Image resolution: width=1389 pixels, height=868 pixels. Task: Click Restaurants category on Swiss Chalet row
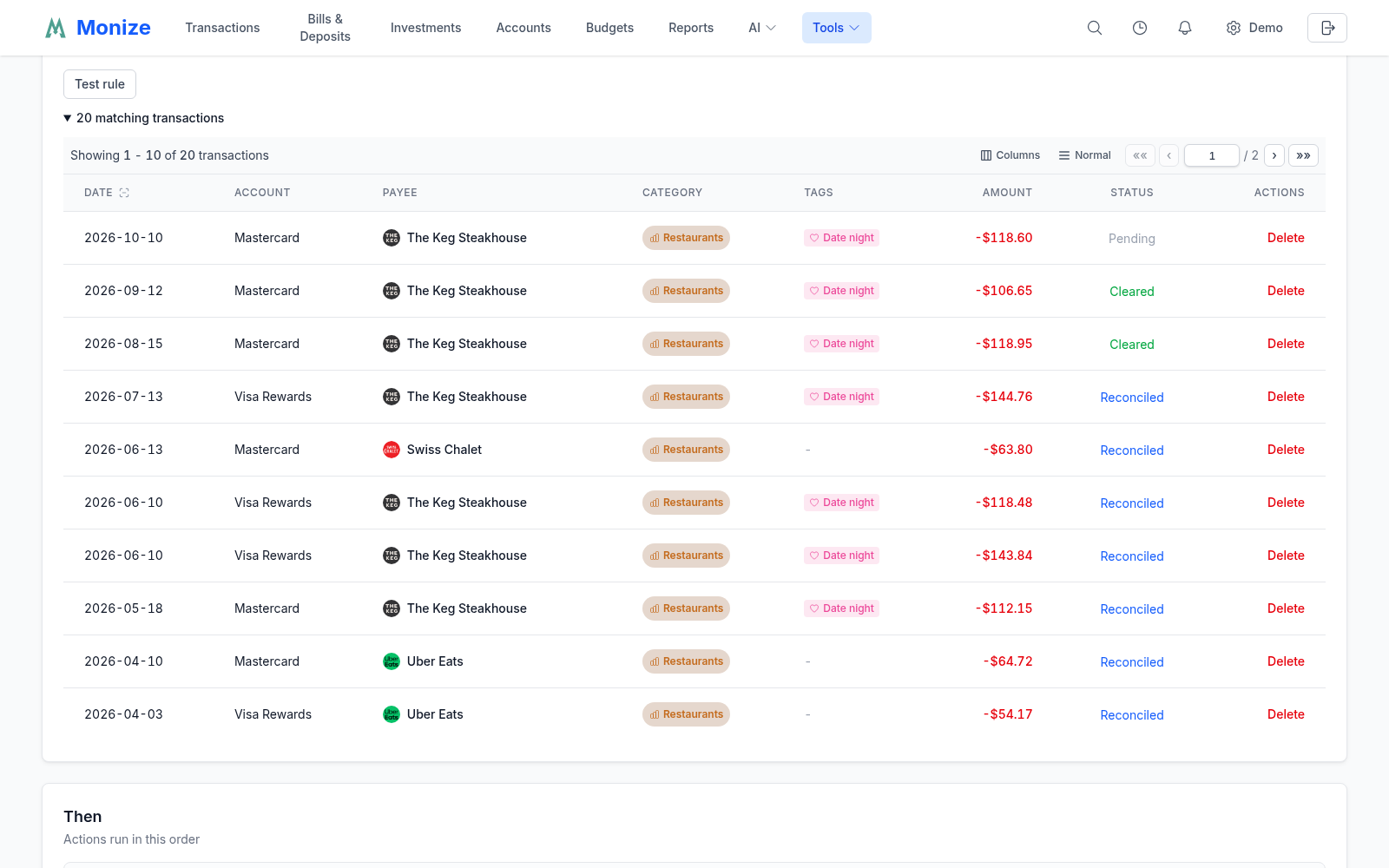click(x=686, y=450)
